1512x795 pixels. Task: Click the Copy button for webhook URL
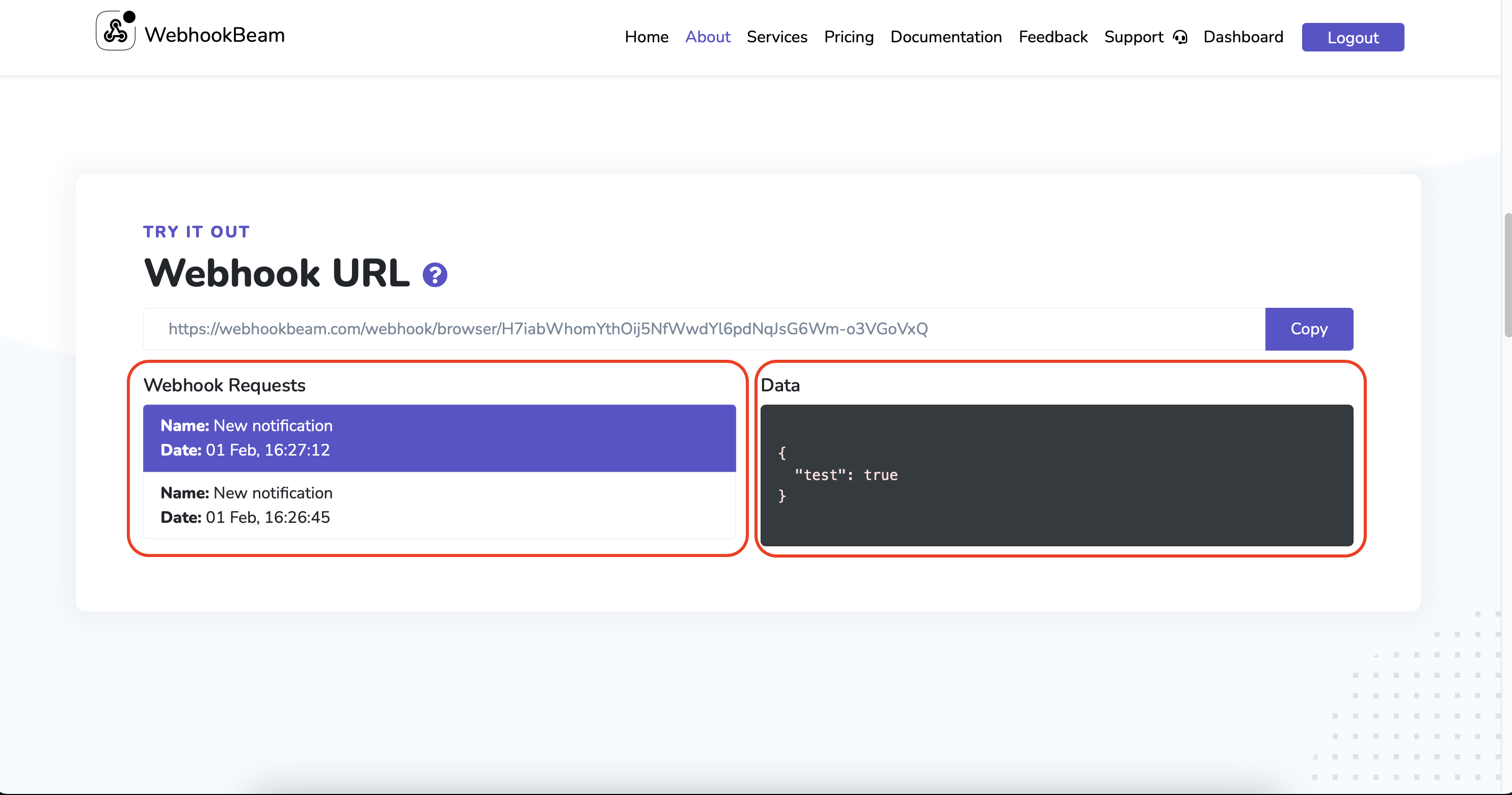1309,329
